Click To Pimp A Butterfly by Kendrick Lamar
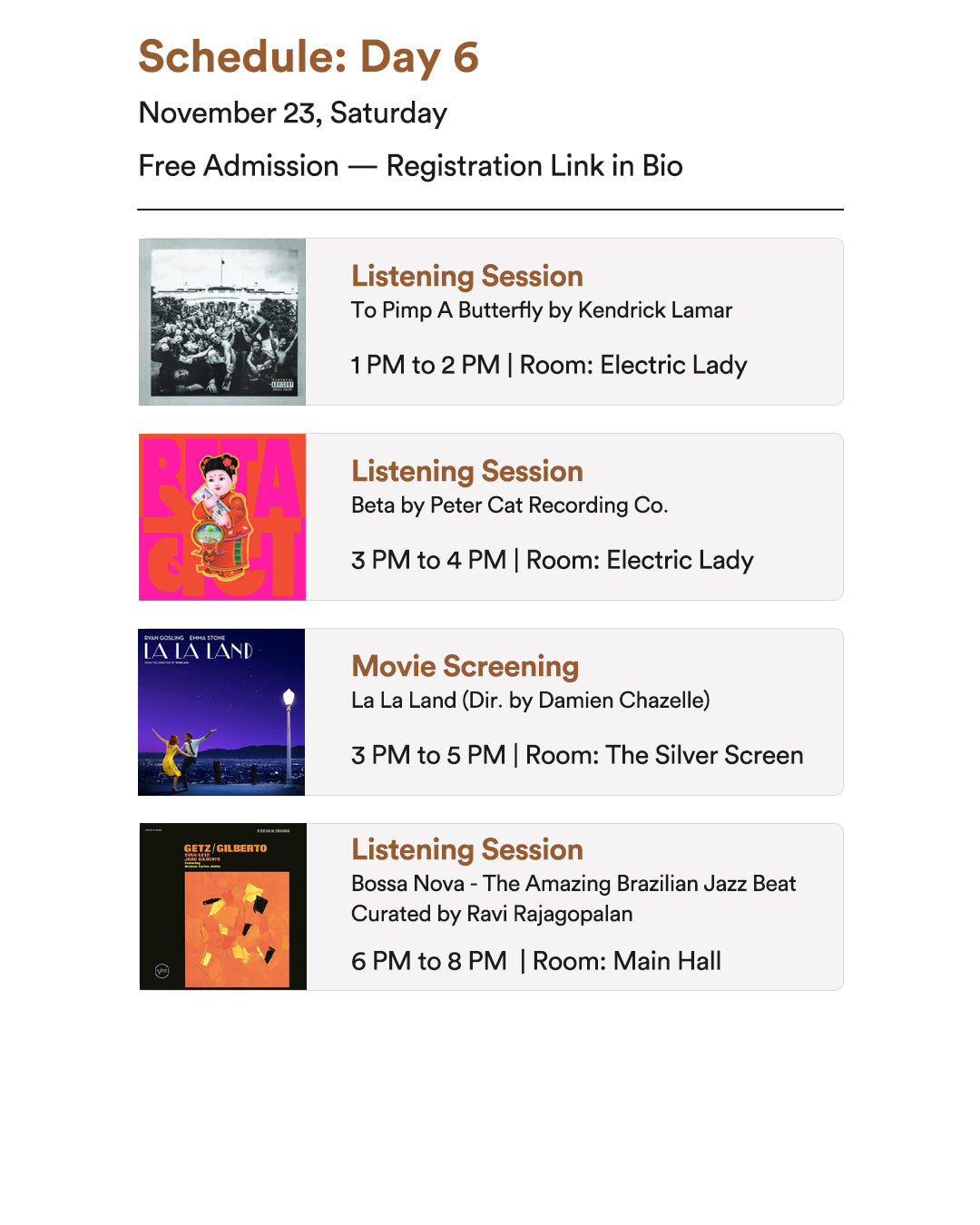The height and width of the screenshot is (1225, 980). (x=542, y=310)
